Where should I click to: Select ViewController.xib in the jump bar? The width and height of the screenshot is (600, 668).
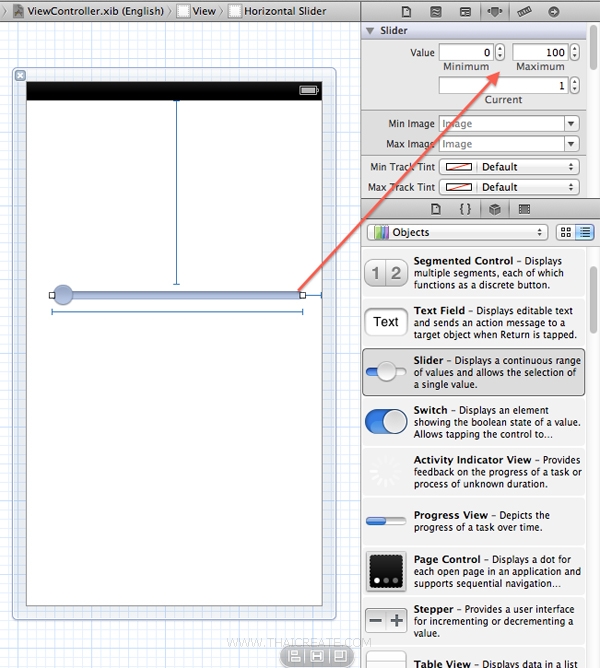[88, 11]
